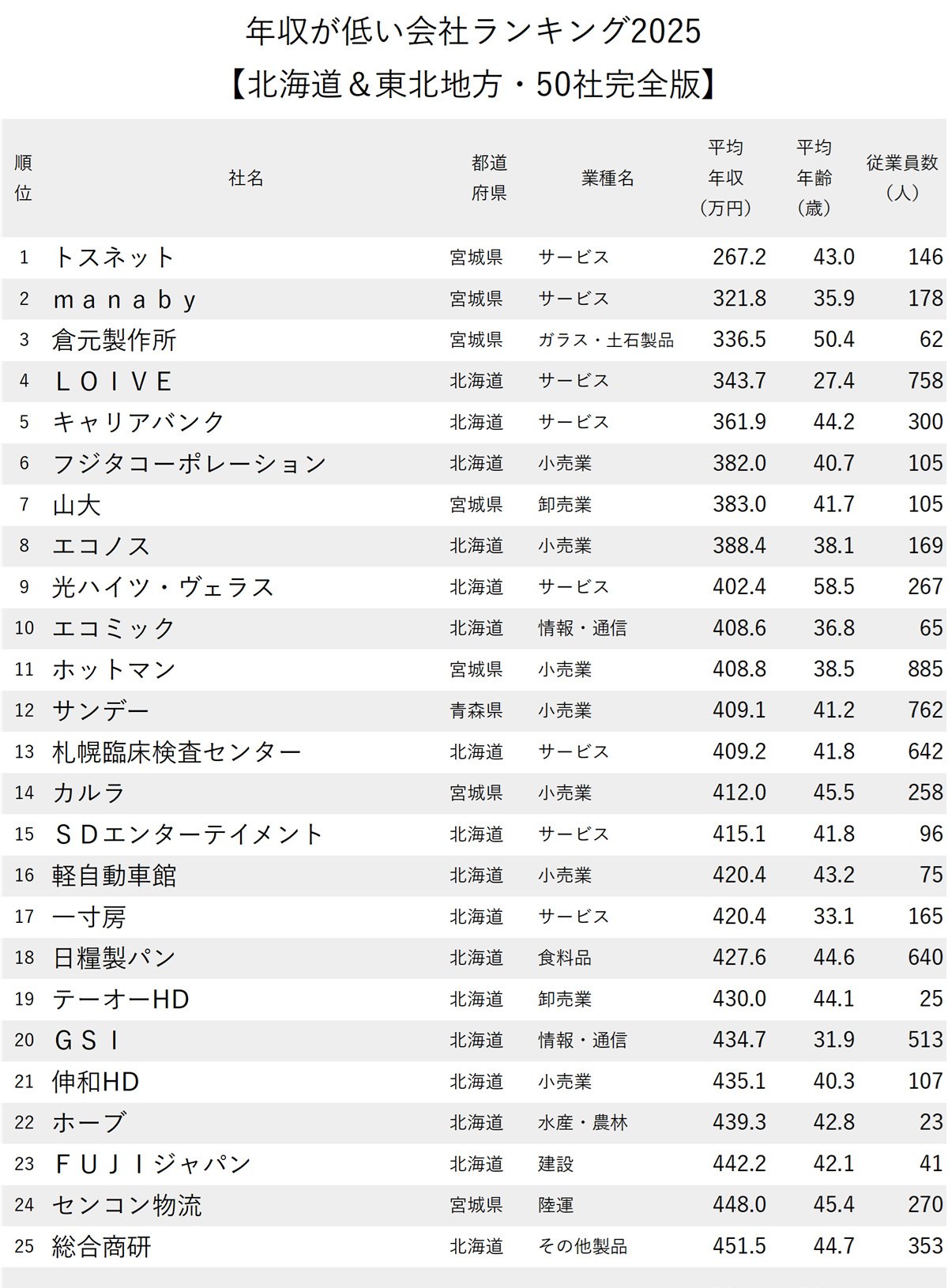Click the 社名 column header
The image size is (948, 1288).
tap(246, 179)
